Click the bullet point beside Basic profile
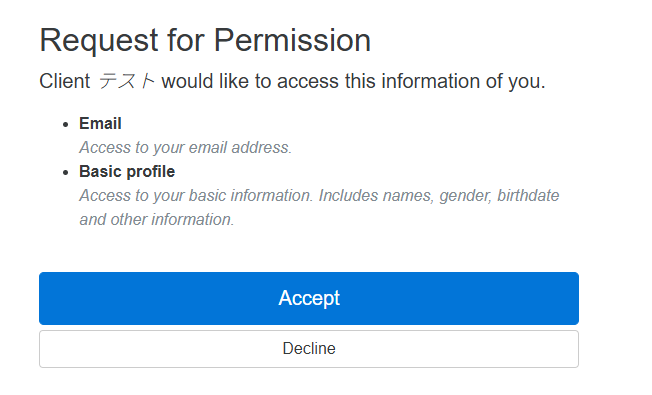 [x=65, y=172]
